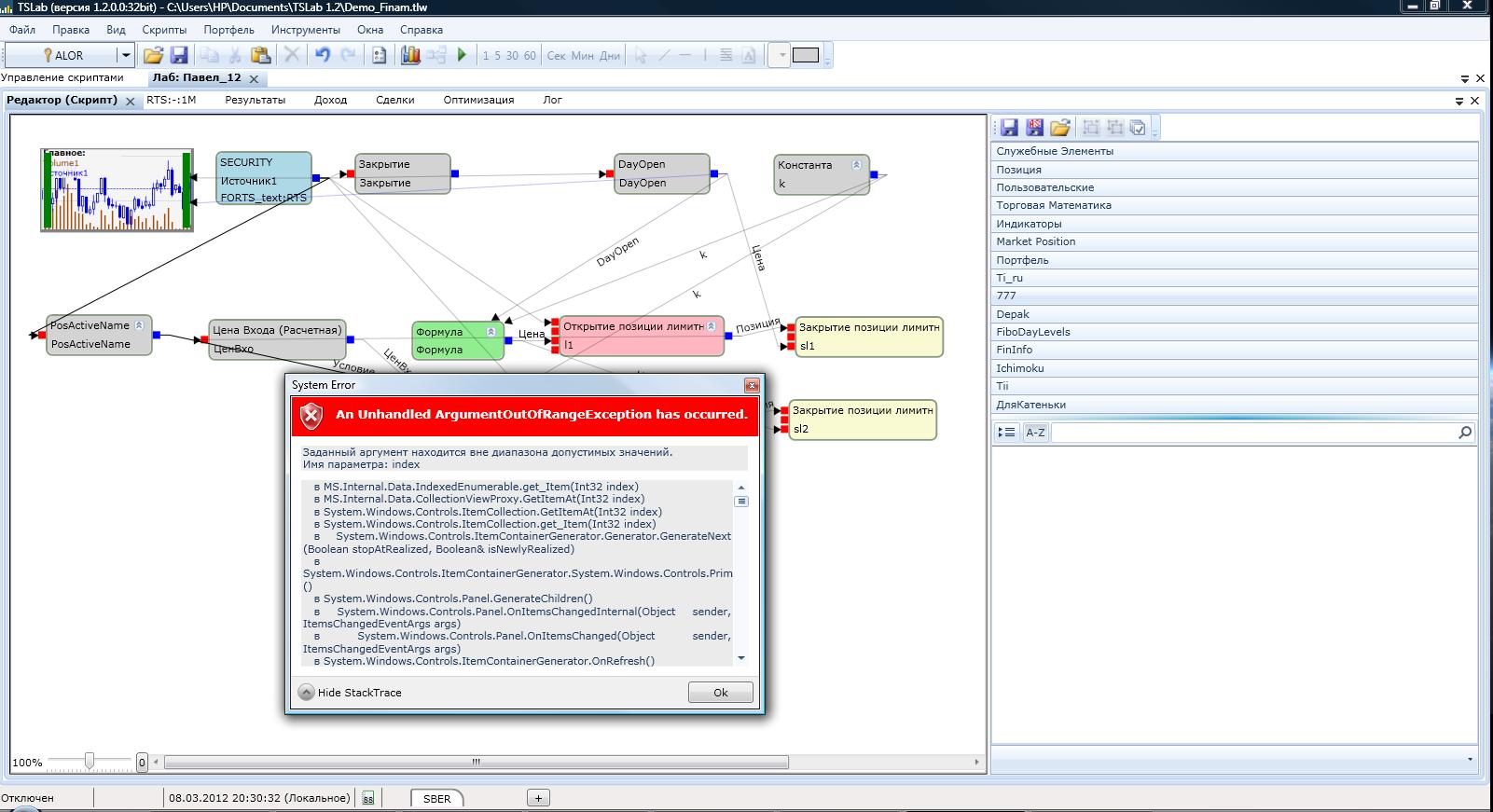
Task: Select the 5-minute interval toggle
Action: 497,56
